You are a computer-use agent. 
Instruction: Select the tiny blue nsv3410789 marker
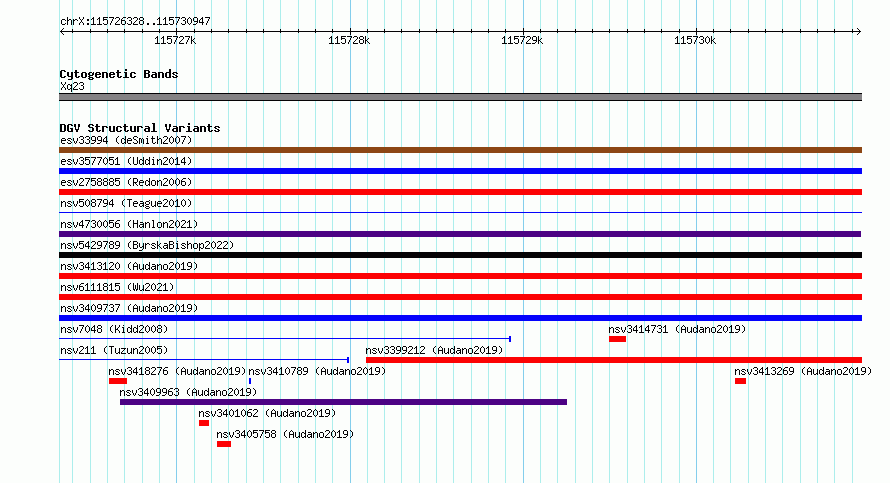pyautogui.click(x=250, y=381)
